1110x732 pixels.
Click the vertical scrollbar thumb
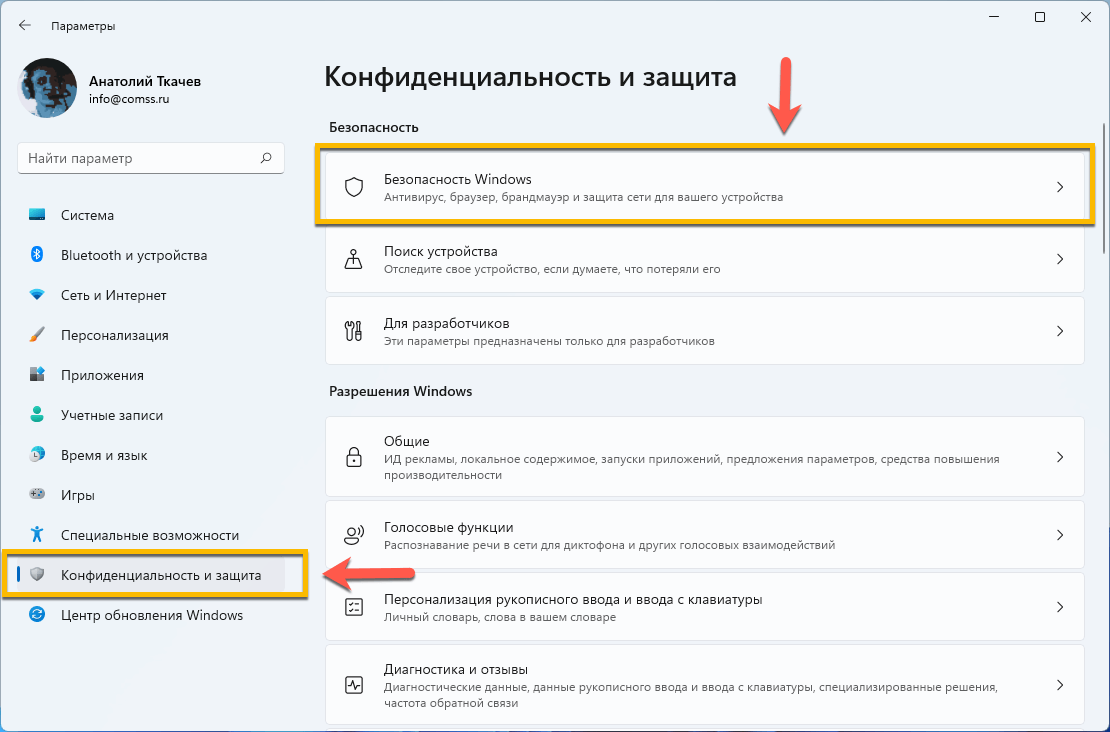[x=1104, y=188]
